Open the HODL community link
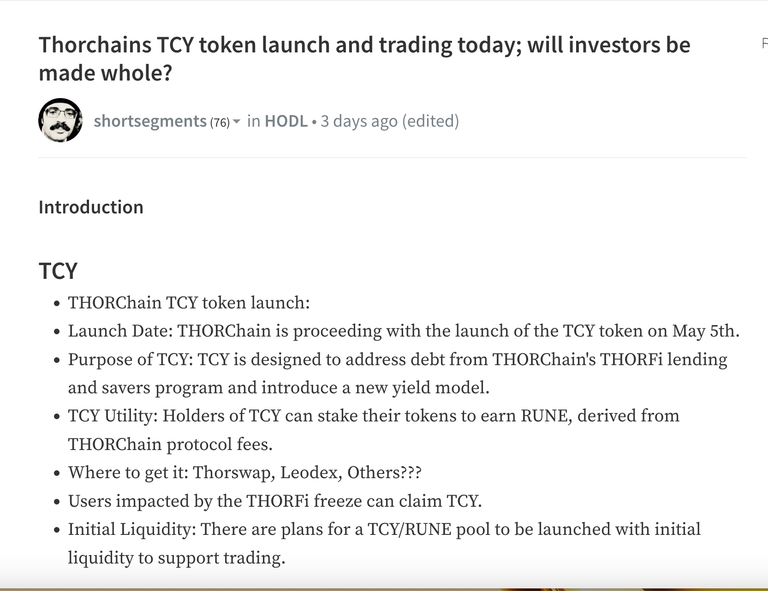This screenshot has height=591, width=768. (x=286, y=121)
